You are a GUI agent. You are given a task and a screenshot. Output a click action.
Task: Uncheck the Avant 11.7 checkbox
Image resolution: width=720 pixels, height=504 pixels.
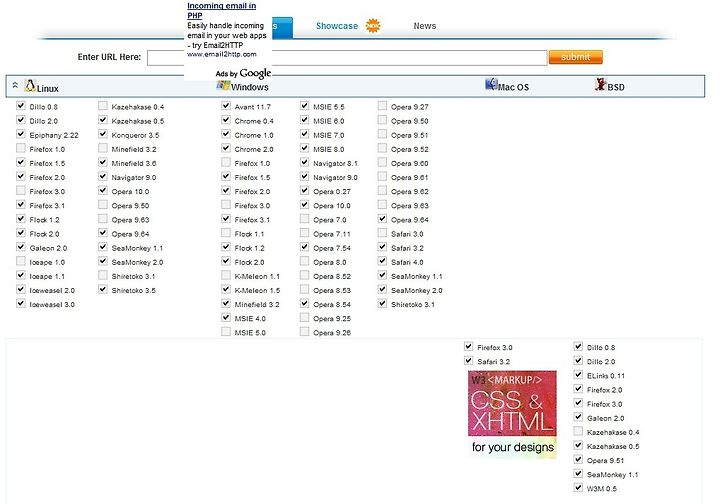(x=226, y=106)
